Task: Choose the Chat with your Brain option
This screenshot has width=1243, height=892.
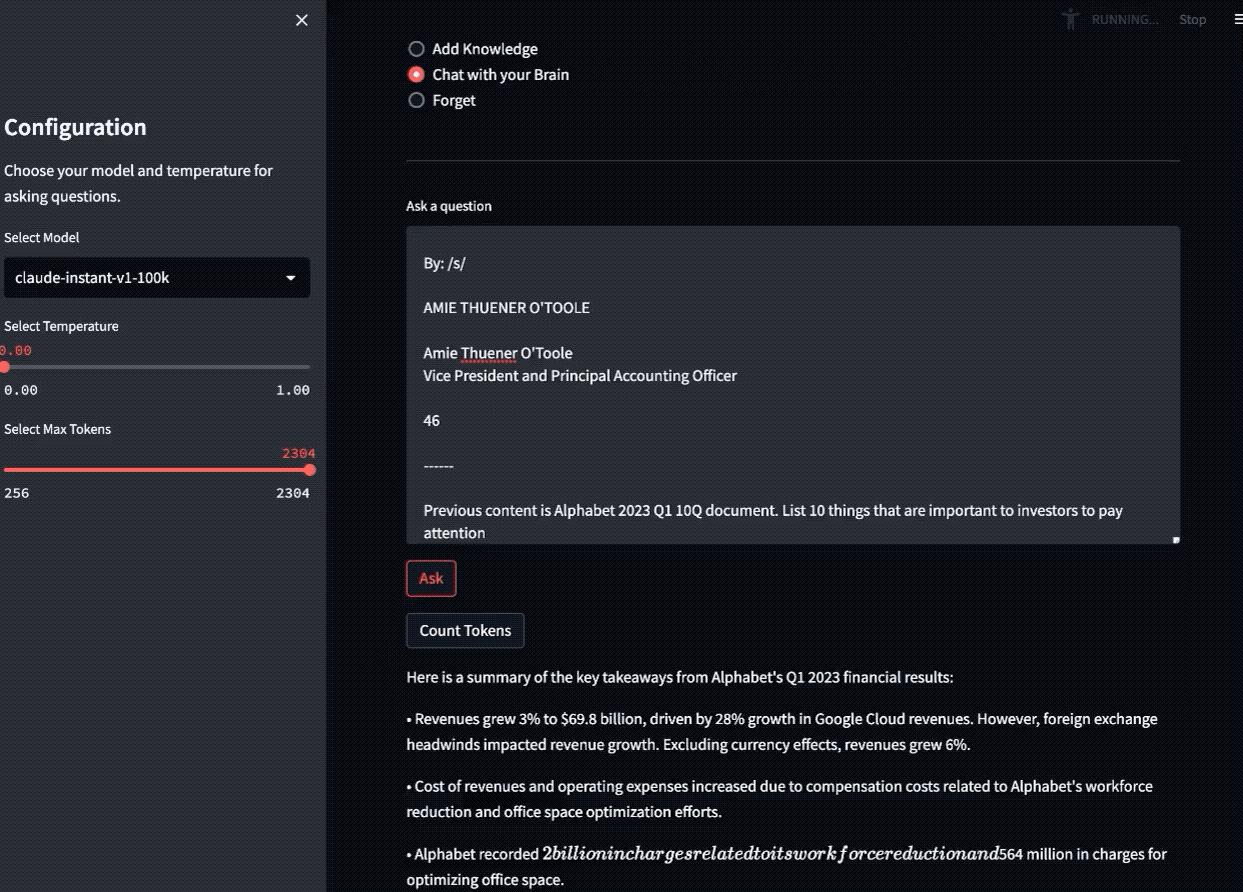Action: click(416, 74)
